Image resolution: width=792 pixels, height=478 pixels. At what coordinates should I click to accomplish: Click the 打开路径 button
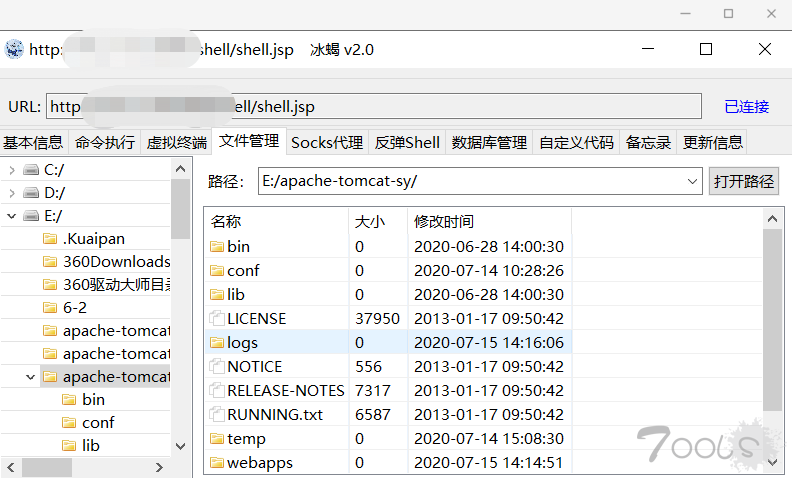(744, 181)
